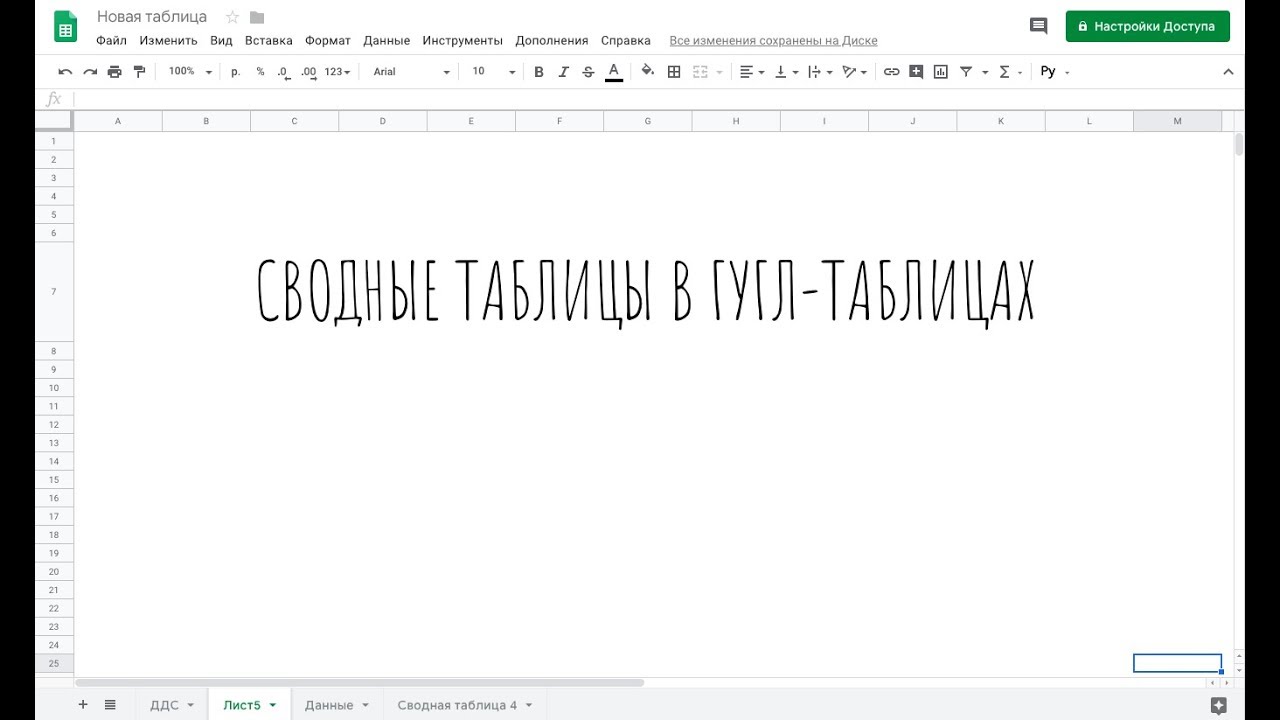
Task: Move document using the folder icon
Action: tap(257, 17)
